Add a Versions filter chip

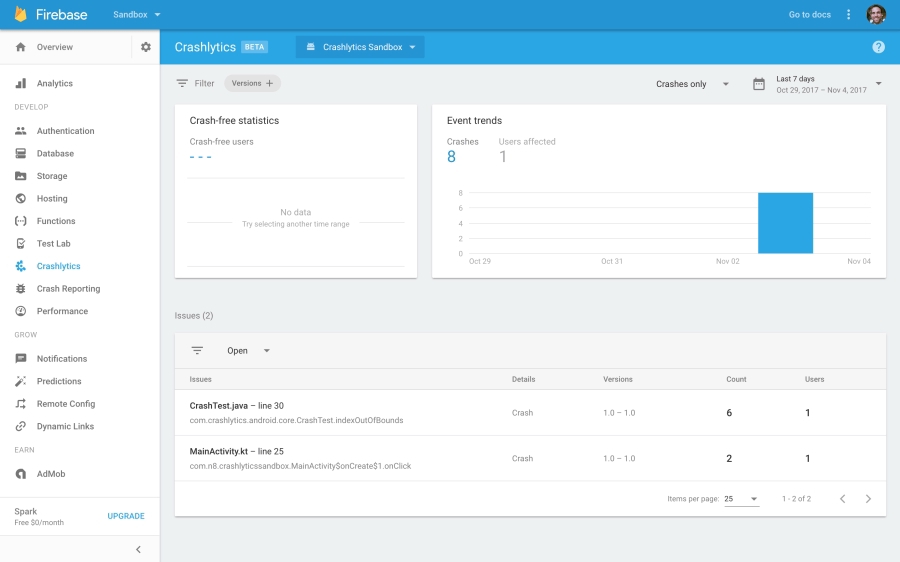pos(252,83)
